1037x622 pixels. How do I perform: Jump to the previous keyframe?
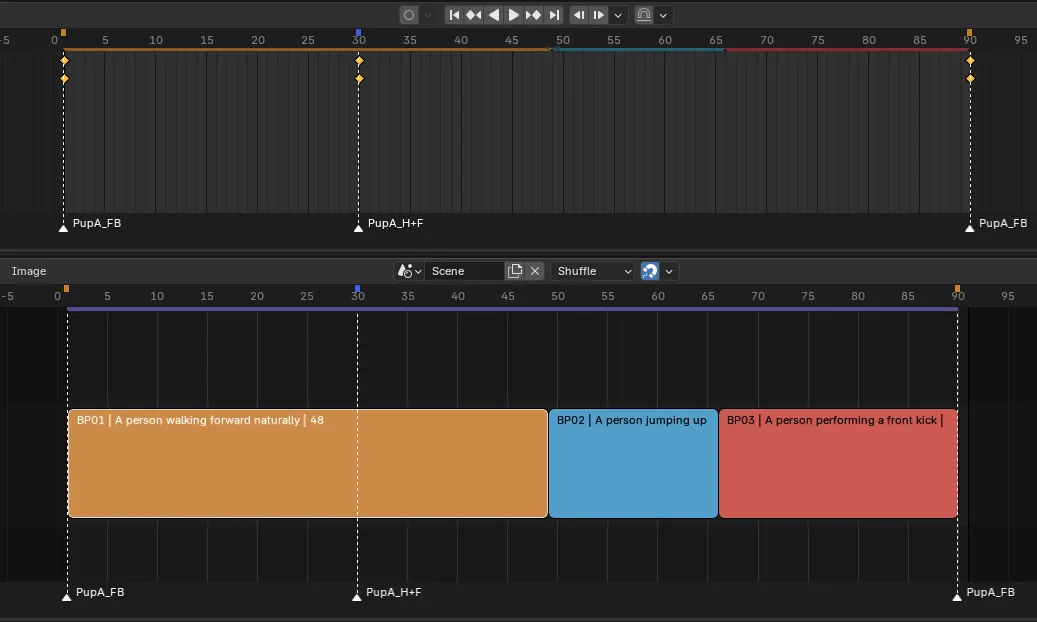474,15
